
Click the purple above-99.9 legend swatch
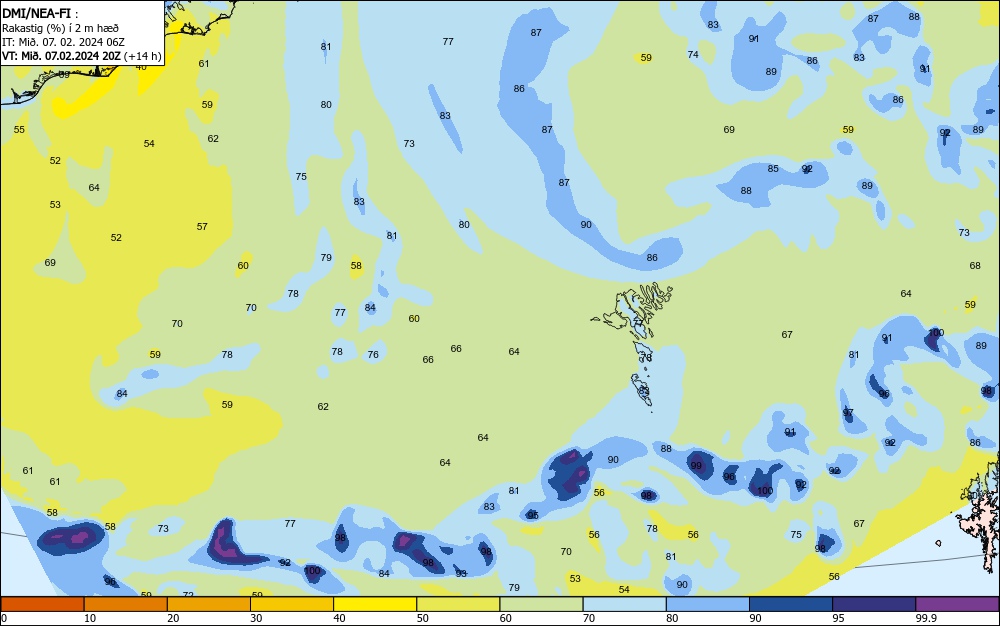coord(957,604)
